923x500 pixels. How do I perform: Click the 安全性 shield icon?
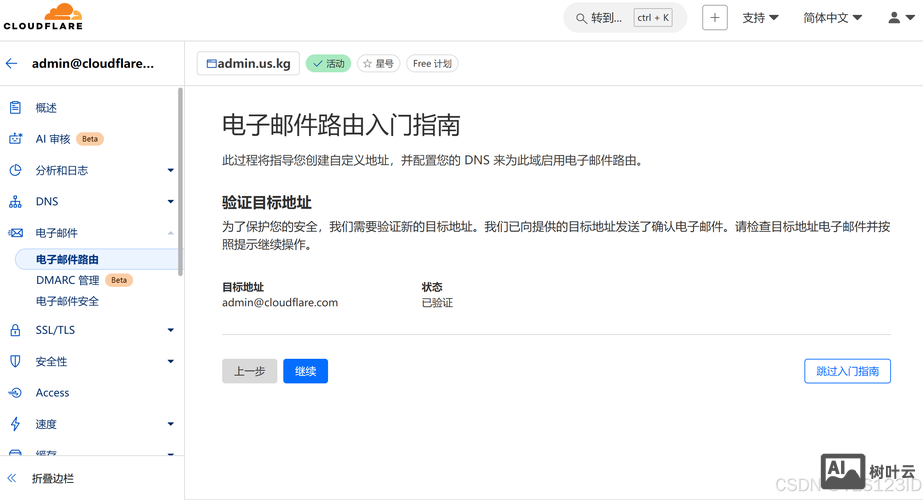[15, 361]
